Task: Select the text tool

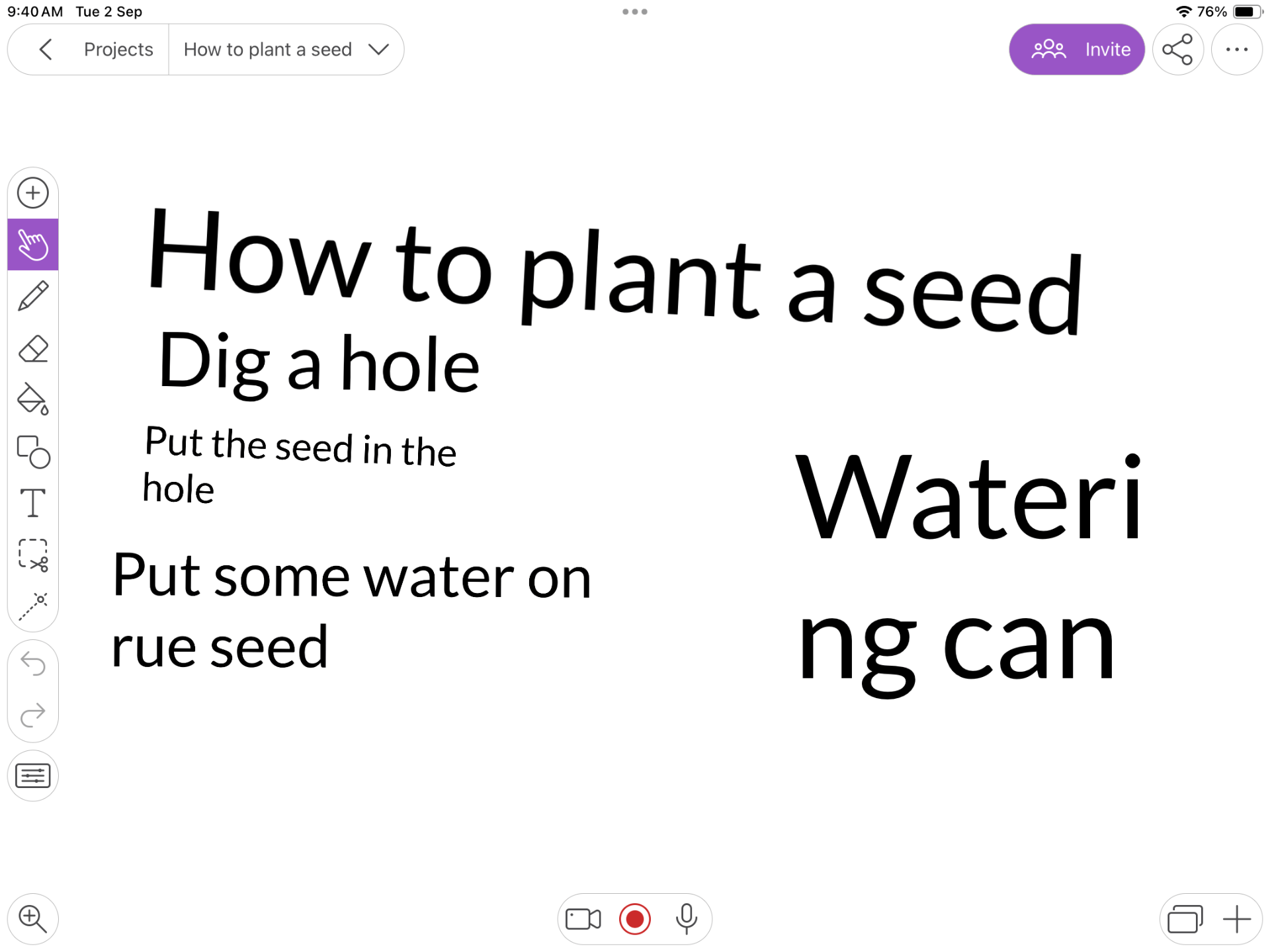Action: [x=33, y=503]
